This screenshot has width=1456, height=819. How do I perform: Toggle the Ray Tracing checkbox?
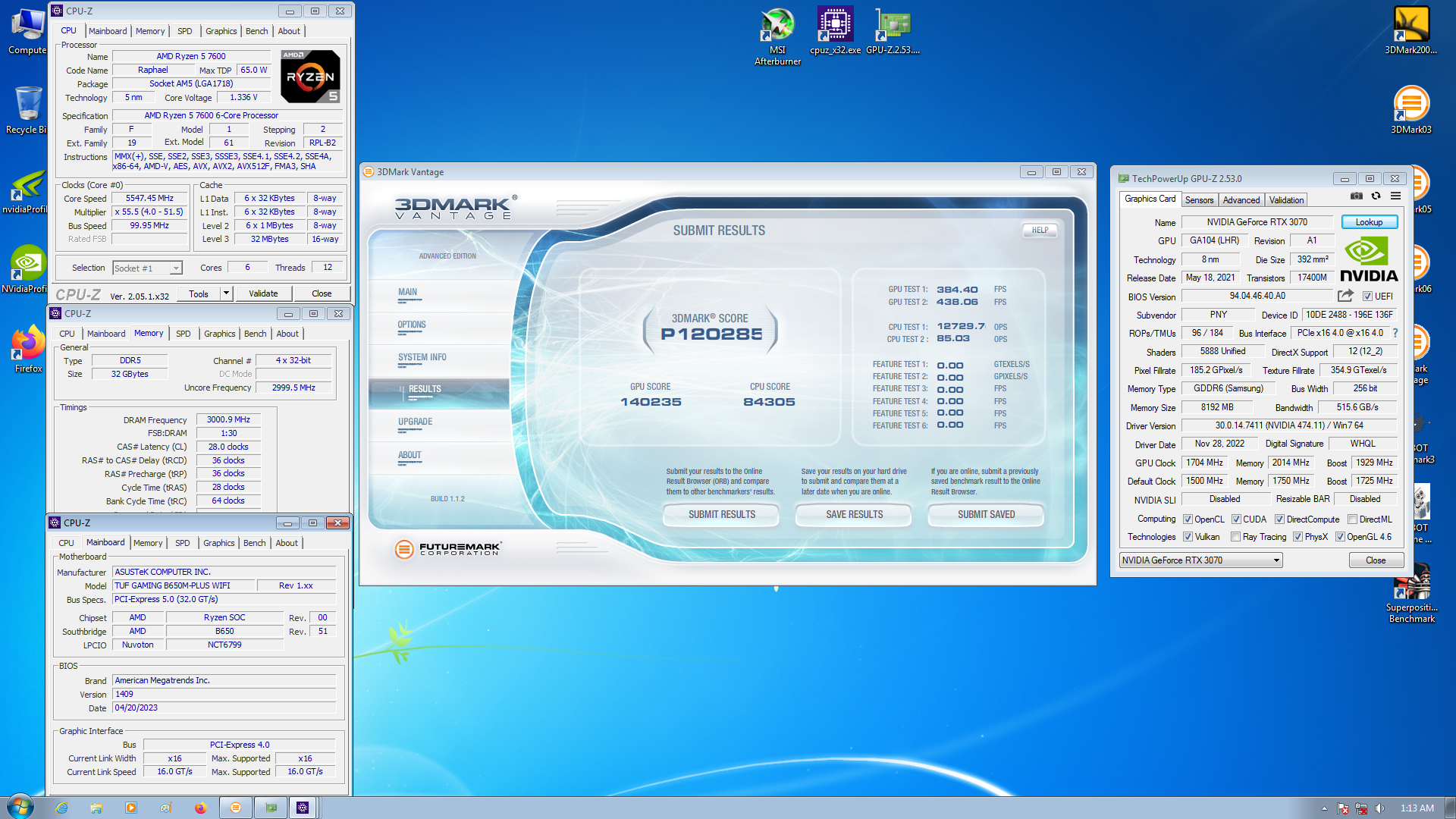pos(1235,537)
